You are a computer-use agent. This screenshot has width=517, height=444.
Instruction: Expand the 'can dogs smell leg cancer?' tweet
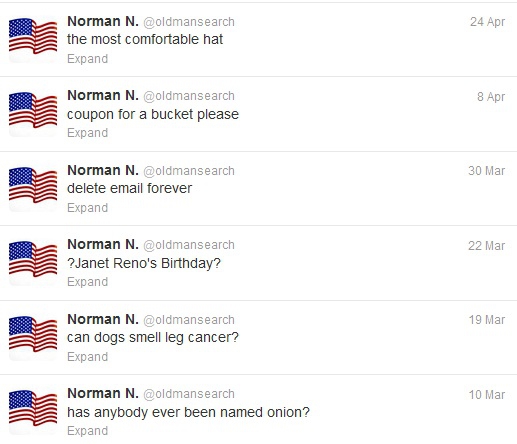88,357
